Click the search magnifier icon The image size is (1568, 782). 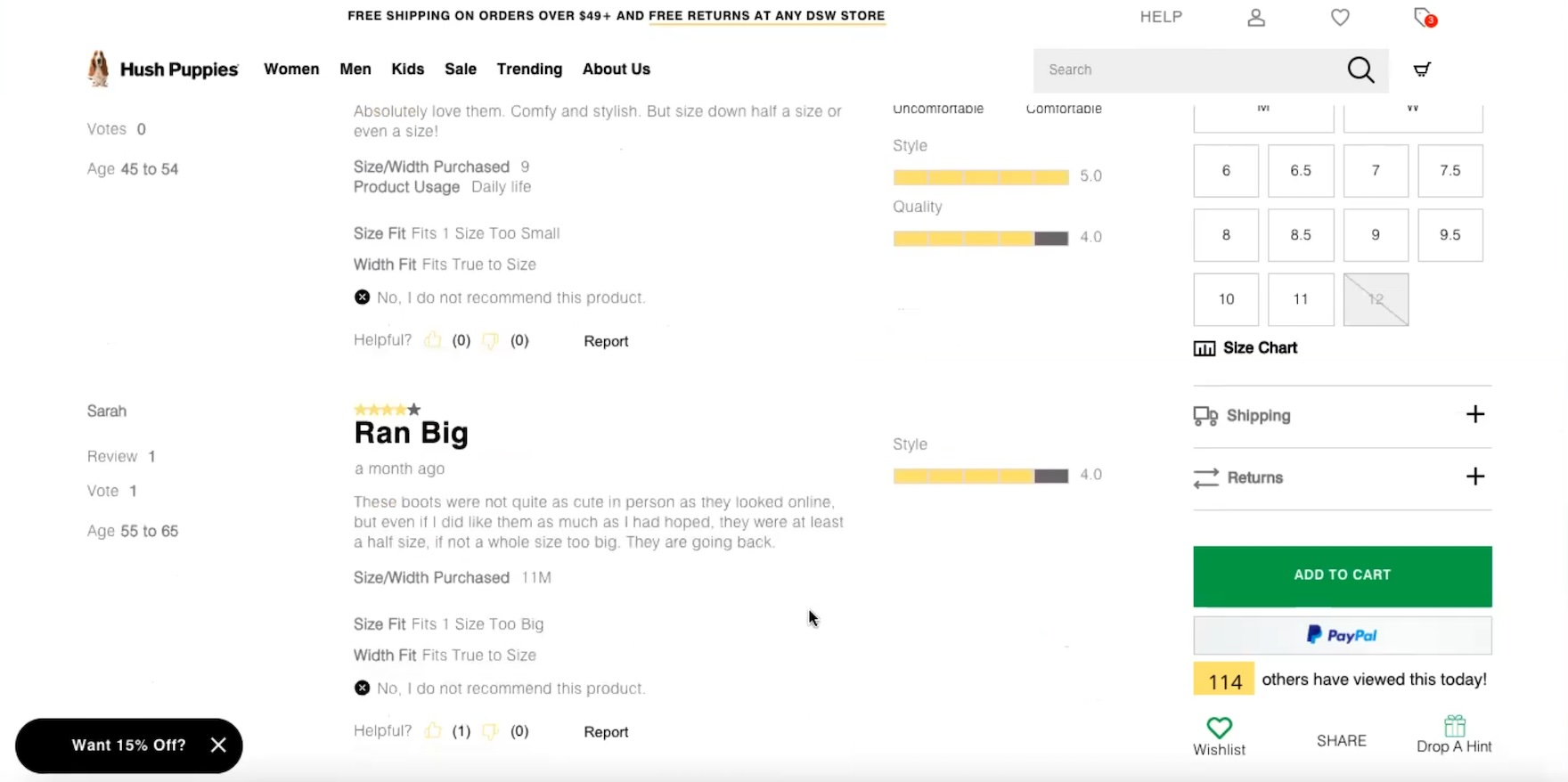coord(1360,69)
